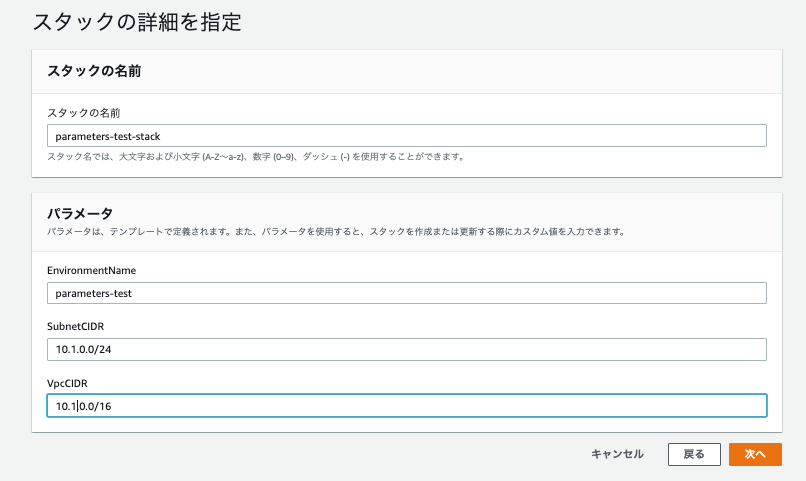Select the SubnetCIDR input field
Screen dimensions: 806x481
coord(407,349)
